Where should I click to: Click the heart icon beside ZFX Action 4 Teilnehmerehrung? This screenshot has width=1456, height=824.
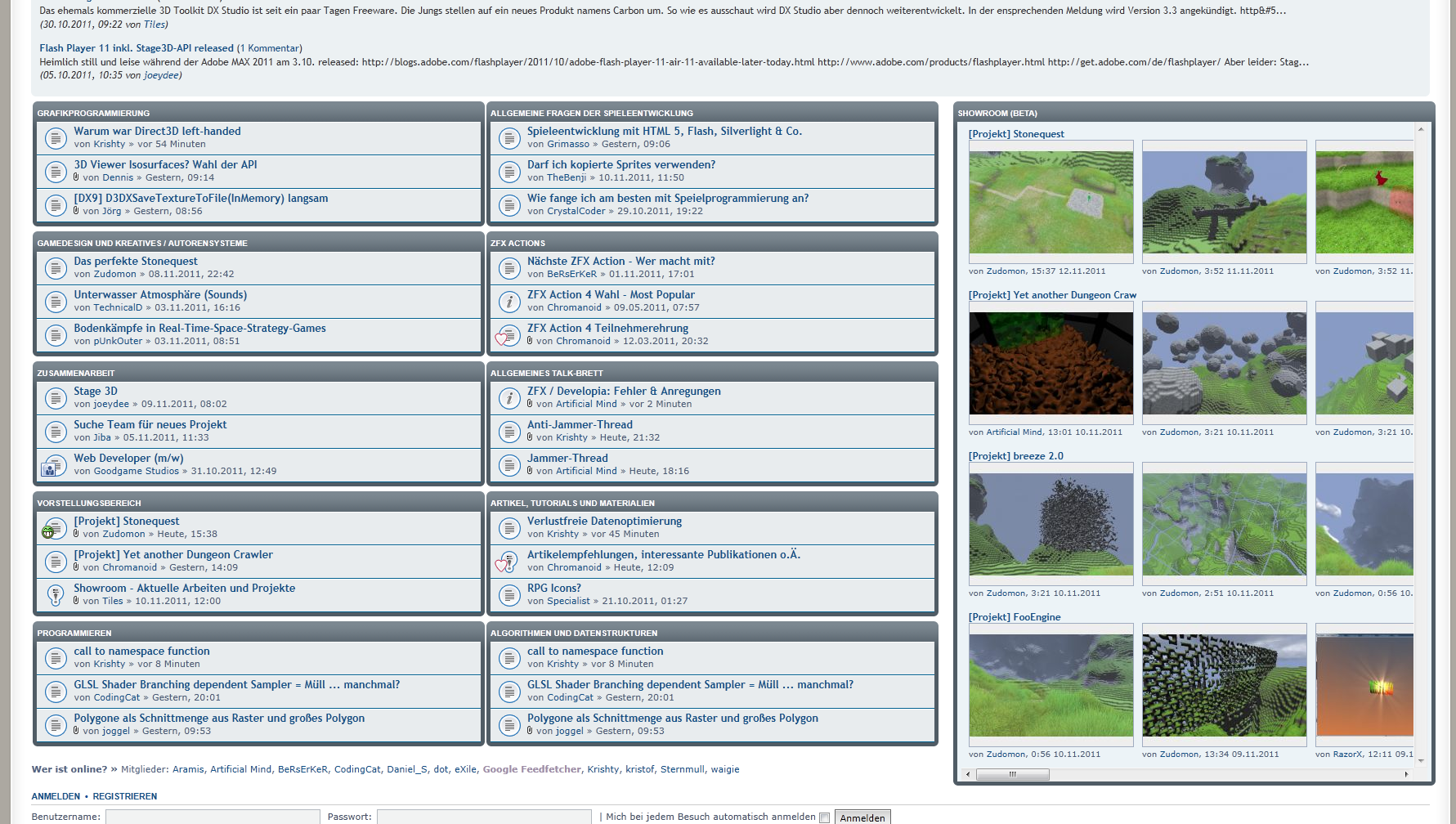[x=502, y=338]
